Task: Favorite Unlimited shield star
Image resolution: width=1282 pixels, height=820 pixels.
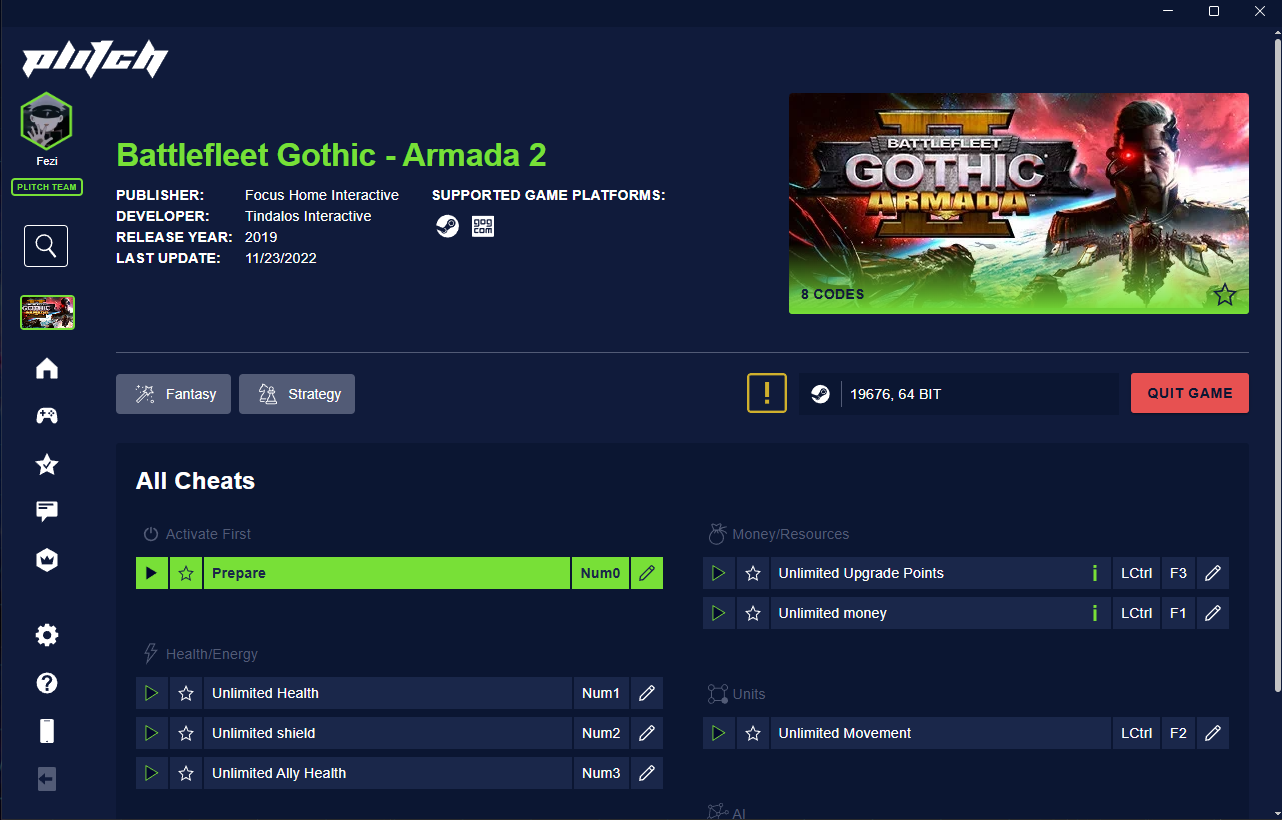Action: [186, 733]
